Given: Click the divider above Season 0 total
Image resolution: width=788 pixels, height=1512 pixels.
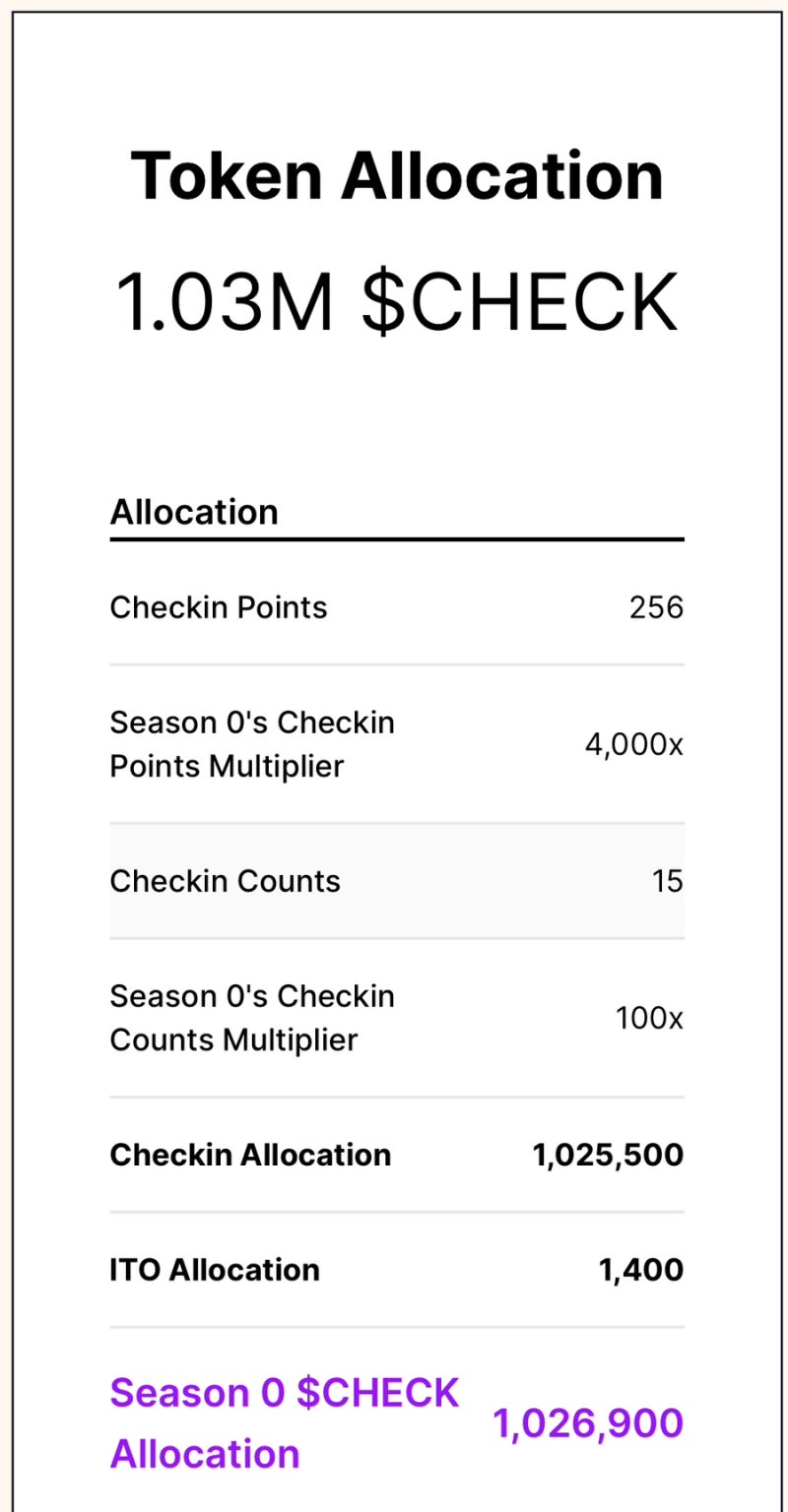Looking at the screenshot, I should tap(396, 1328).
